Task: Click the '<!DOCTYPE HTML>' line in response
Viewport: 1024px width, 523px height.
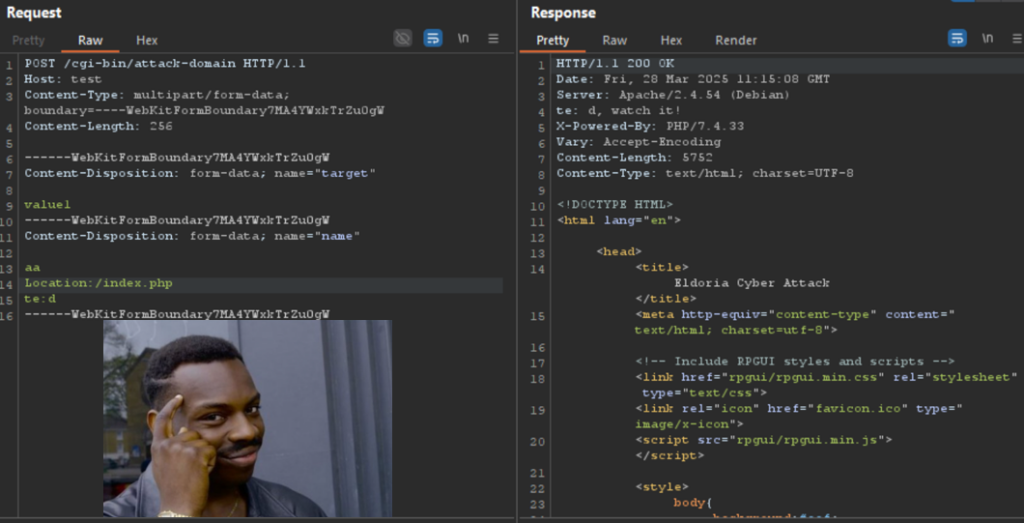Action: (x=615, y=205)
